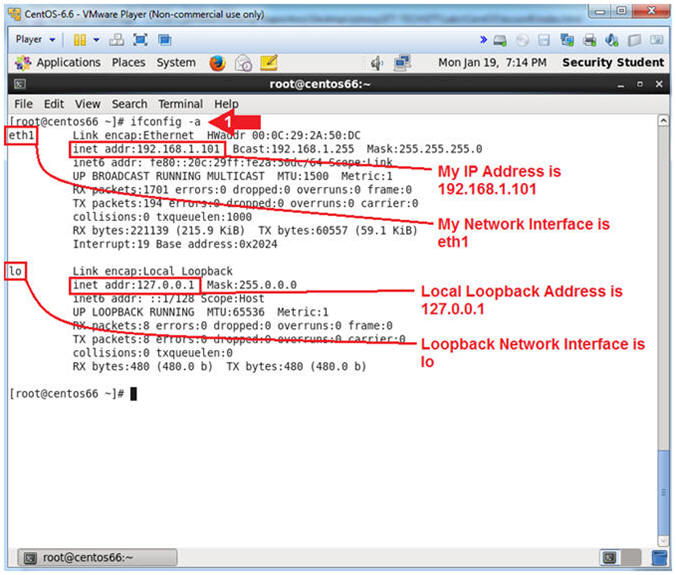Click the USB device icon beside sound card

[x=634, y=41]
